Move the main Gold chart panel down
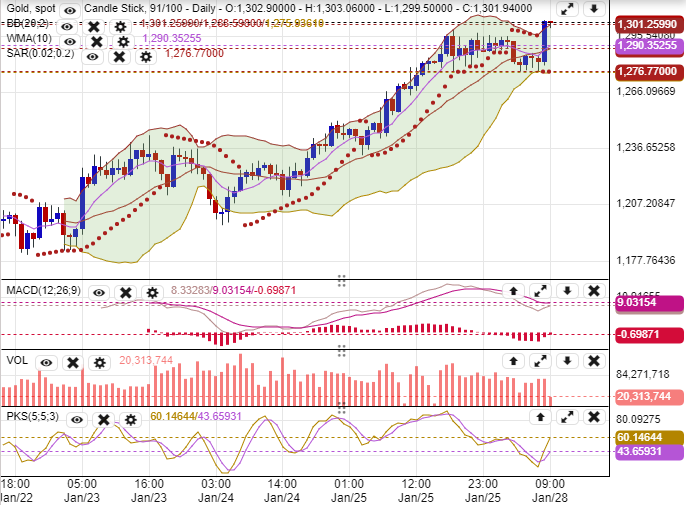686x505 pixels. pyautogui.click(x=593, y=9)
